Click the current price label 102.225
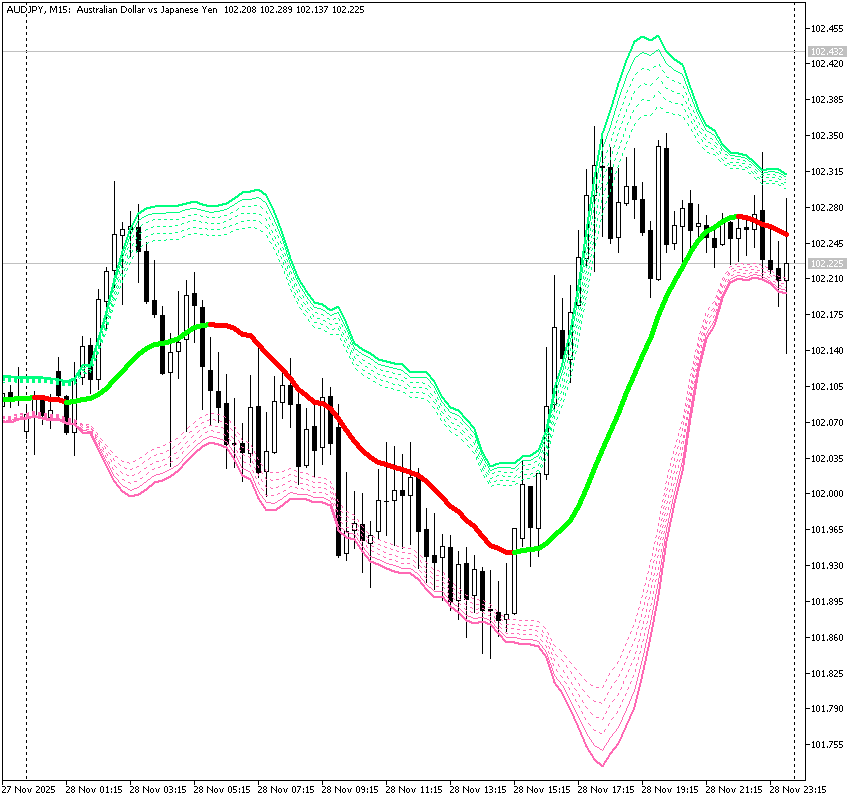This screenshot has height=801, width=858. click(827, 264)
